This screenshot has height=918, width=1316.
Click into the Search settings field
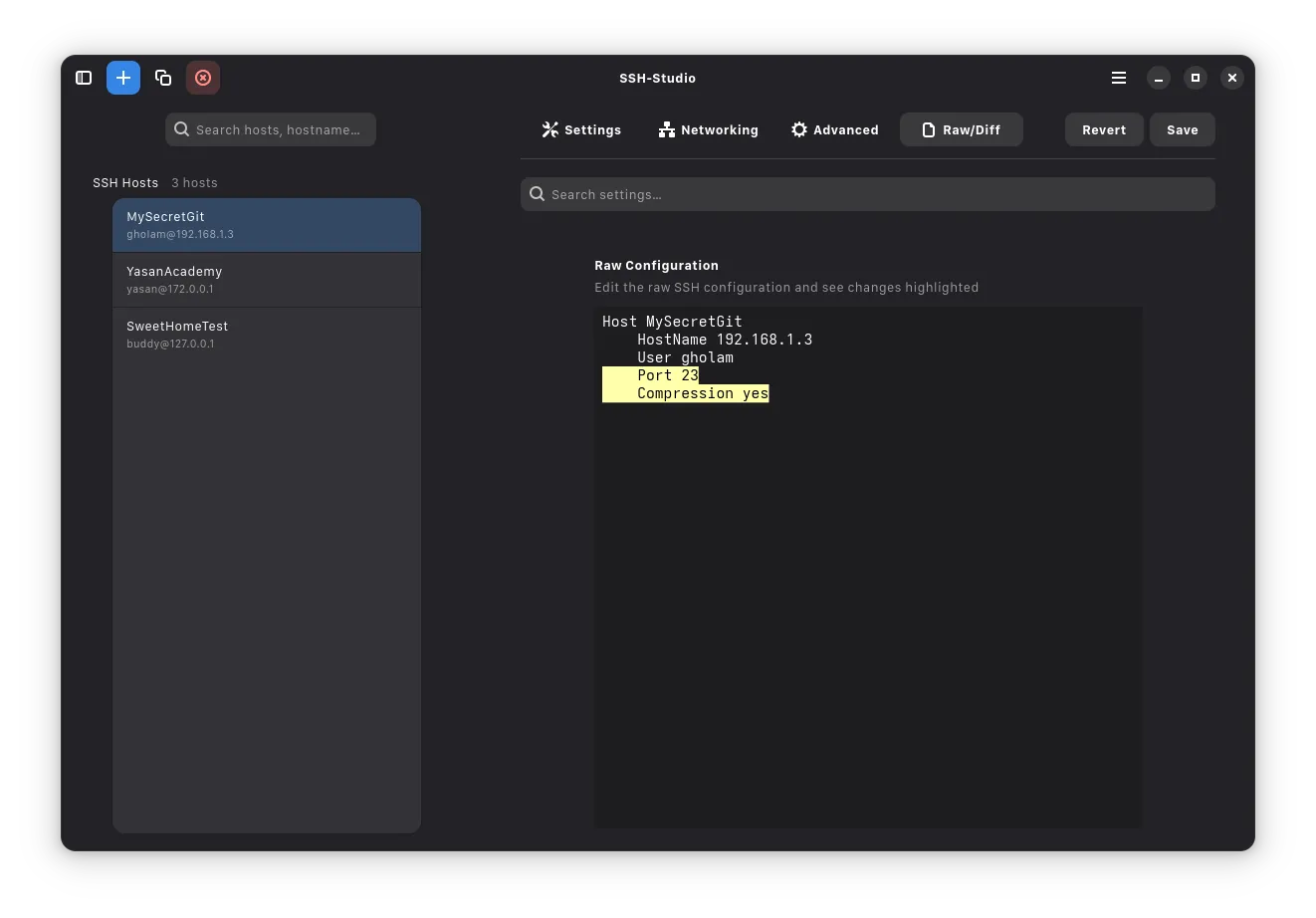[x=876, y=194]
